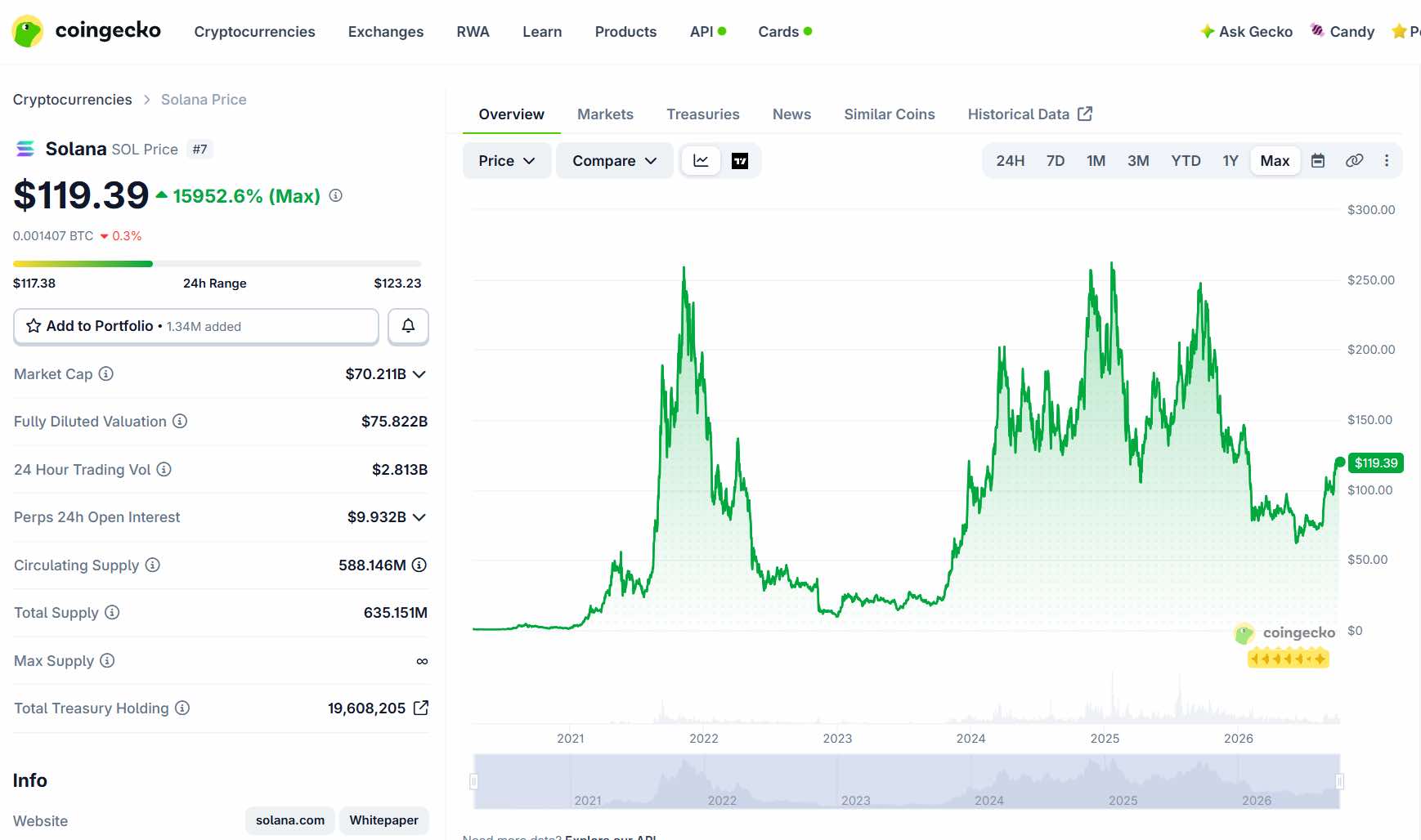Click info icon beside Total Treasury Holding

pos(182,708)
